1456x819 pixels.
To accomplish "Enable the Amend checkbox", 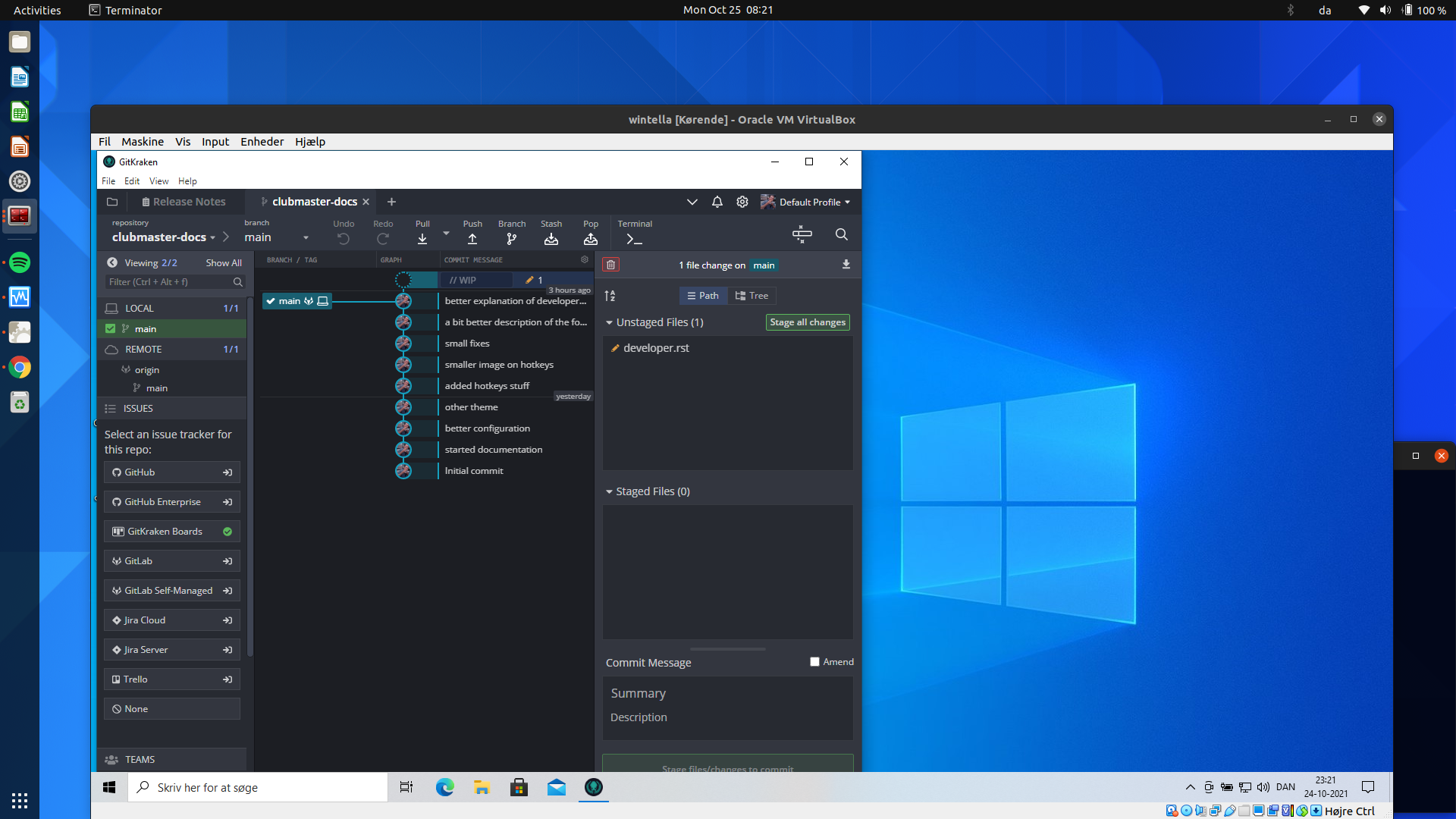I will tap(814, 662).
